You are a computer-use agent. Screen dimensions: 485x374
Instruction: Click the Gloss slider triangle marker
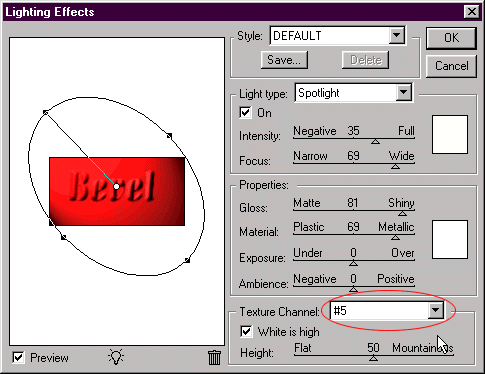point(402,213)
